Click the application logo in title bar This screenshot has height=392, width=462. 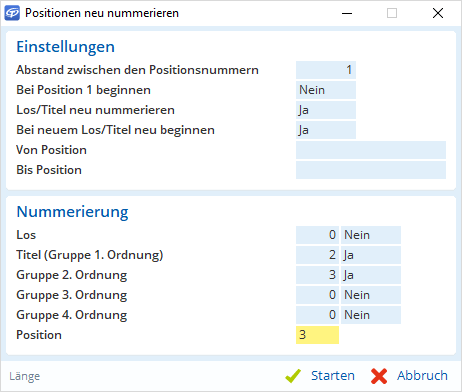[x=12, y=13]
